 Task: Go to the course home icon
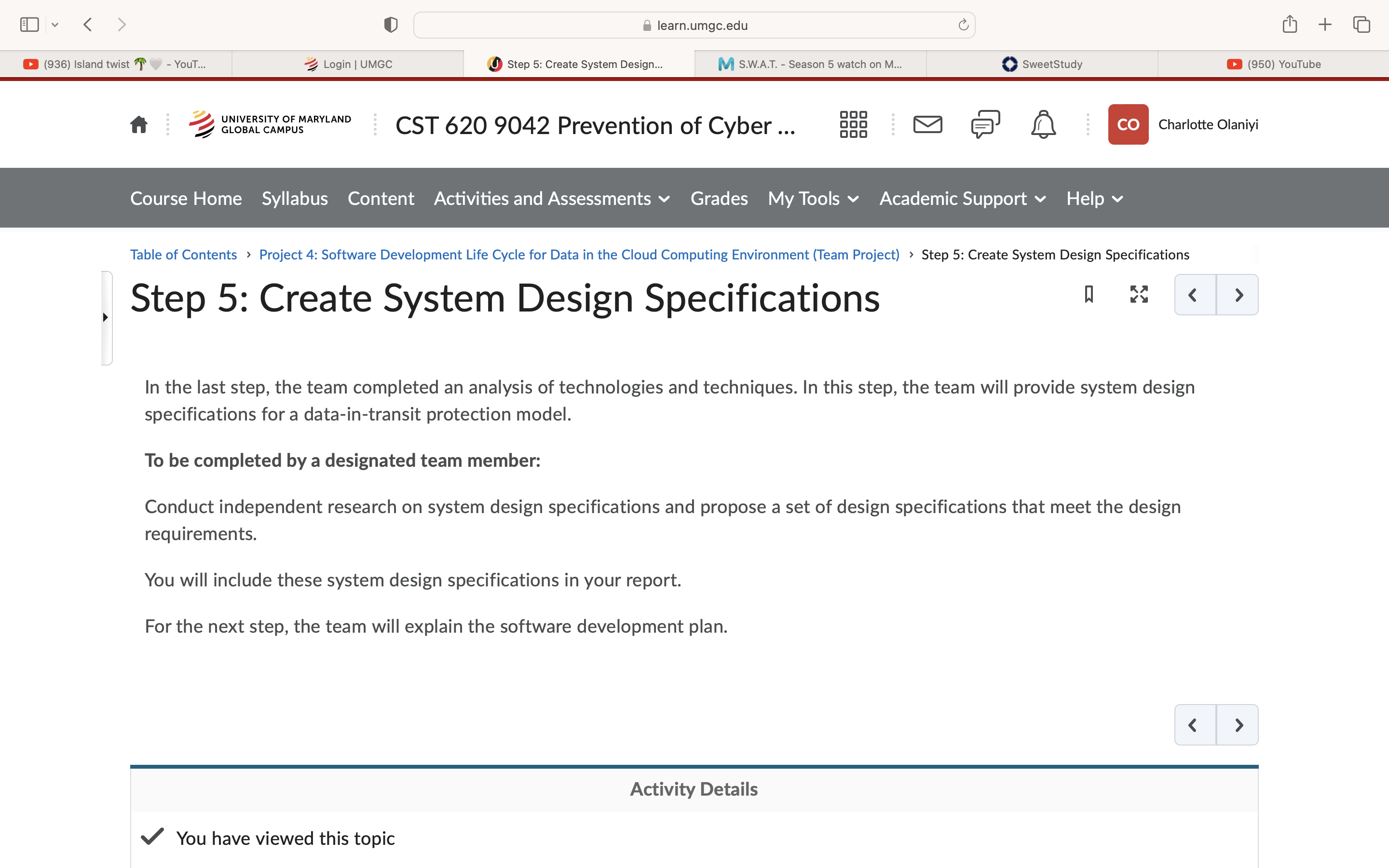click(138, 124)
